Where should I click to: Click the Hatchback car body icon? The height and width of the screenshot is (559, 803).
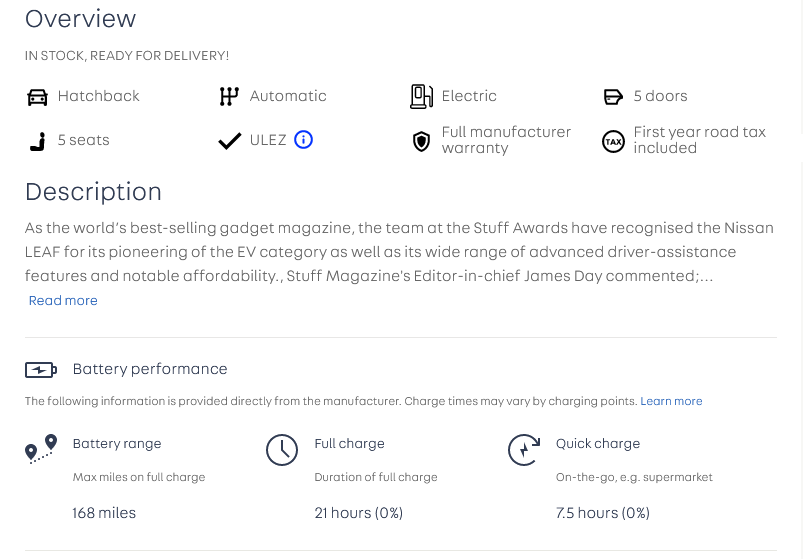tap(37, 97)
